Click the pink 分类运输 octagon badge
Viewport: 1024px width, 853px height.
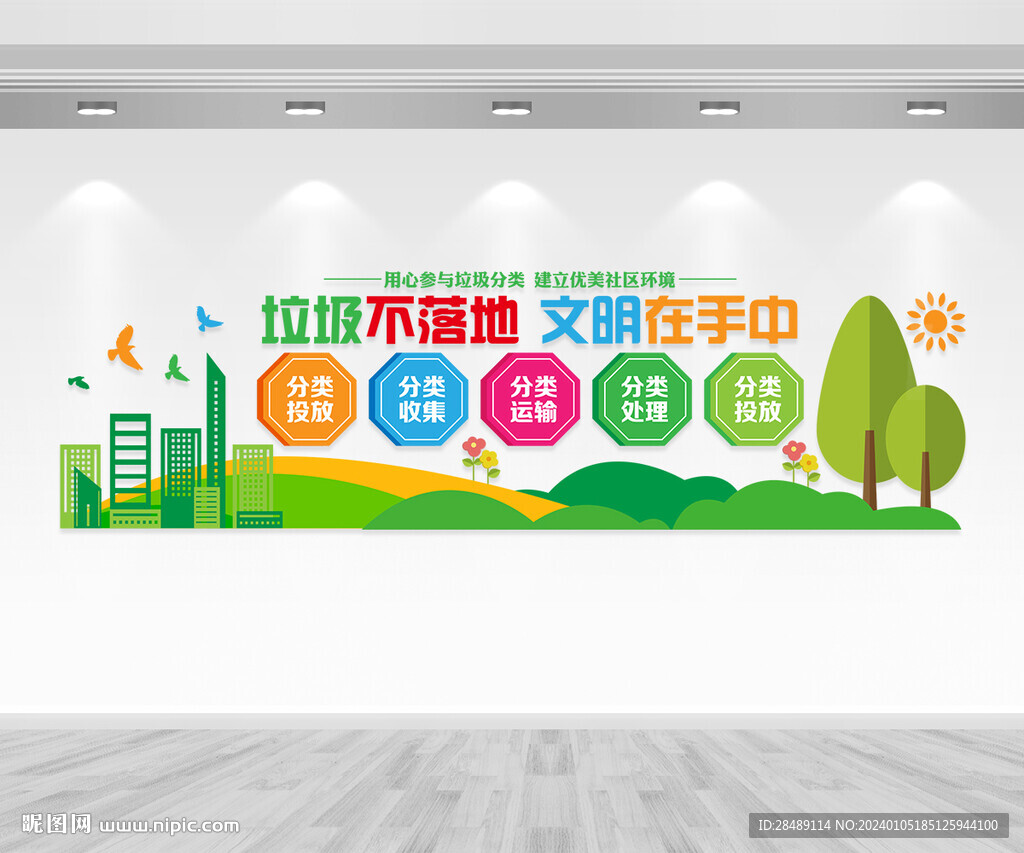(530, 398)
